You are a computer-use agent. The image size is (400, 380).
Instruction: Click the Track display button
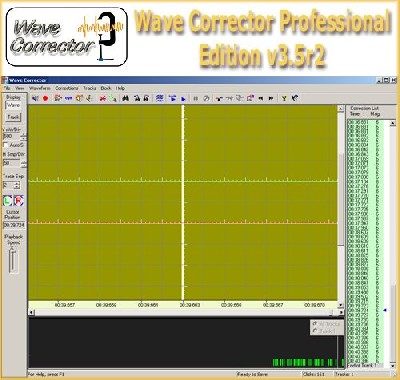pyautogui.click(x=14, y=117)
